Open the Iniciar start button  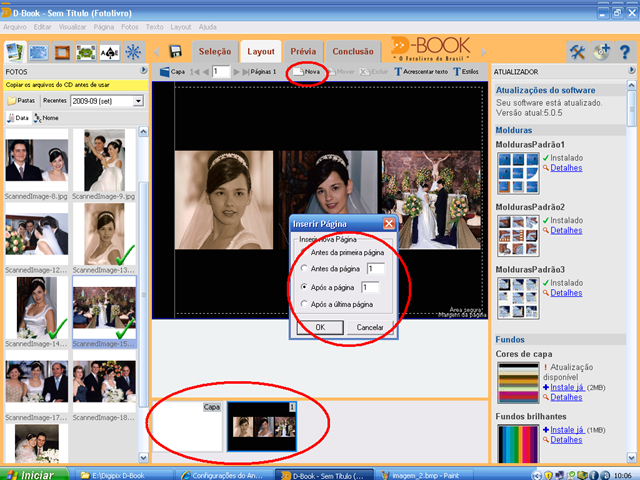click(33, 475)
